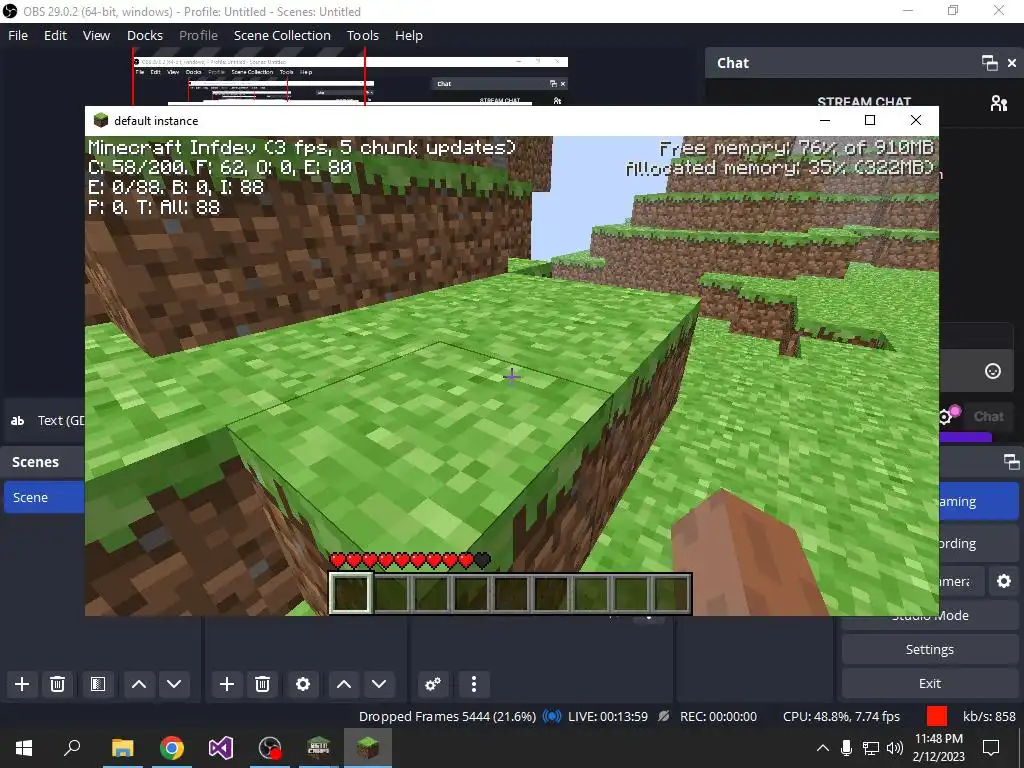This screenshot has width=1024, height=768.
Task: Open Google Chrome from taskbar
Action: pos(172,748)
